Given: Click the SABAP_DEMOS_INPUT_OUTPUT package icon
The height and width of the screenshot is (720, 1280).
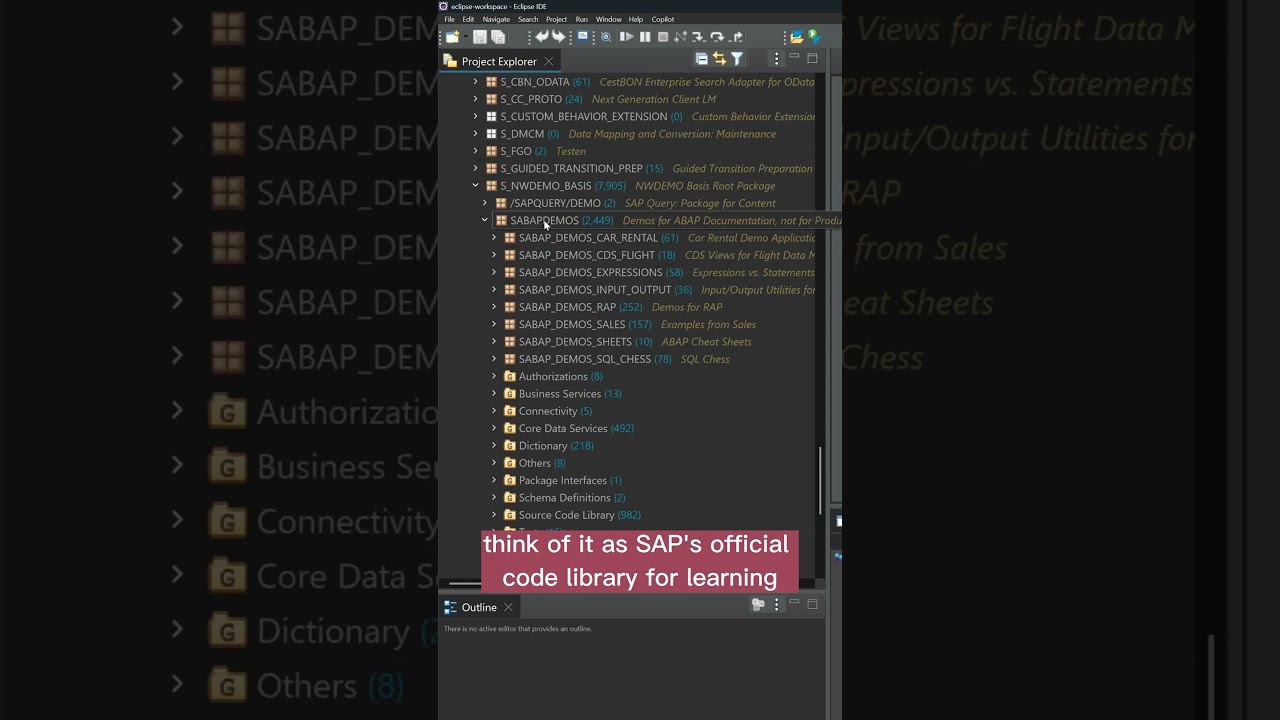Looking at the screenshot, I should click(x=510, y=290).
